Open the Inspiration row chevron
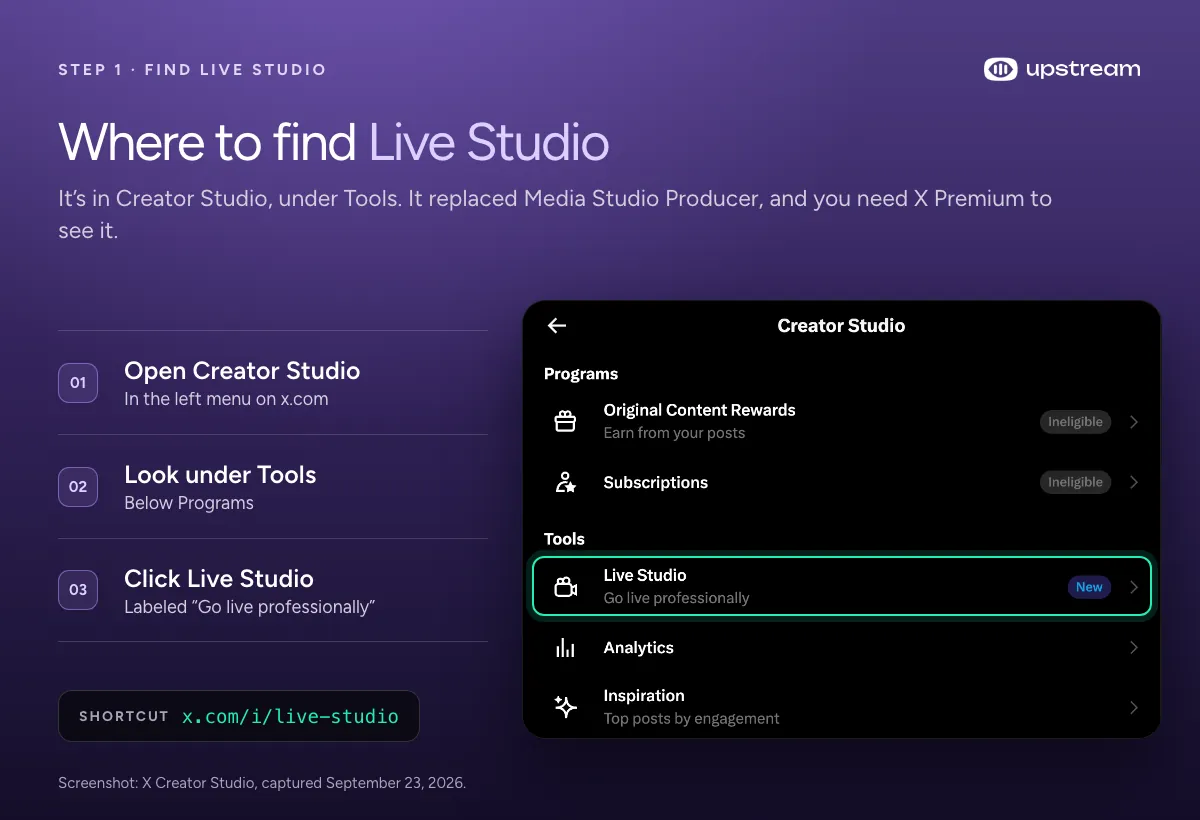Image resolution: width=1200 pixels, height=820 pixels. pos(1134,707)
